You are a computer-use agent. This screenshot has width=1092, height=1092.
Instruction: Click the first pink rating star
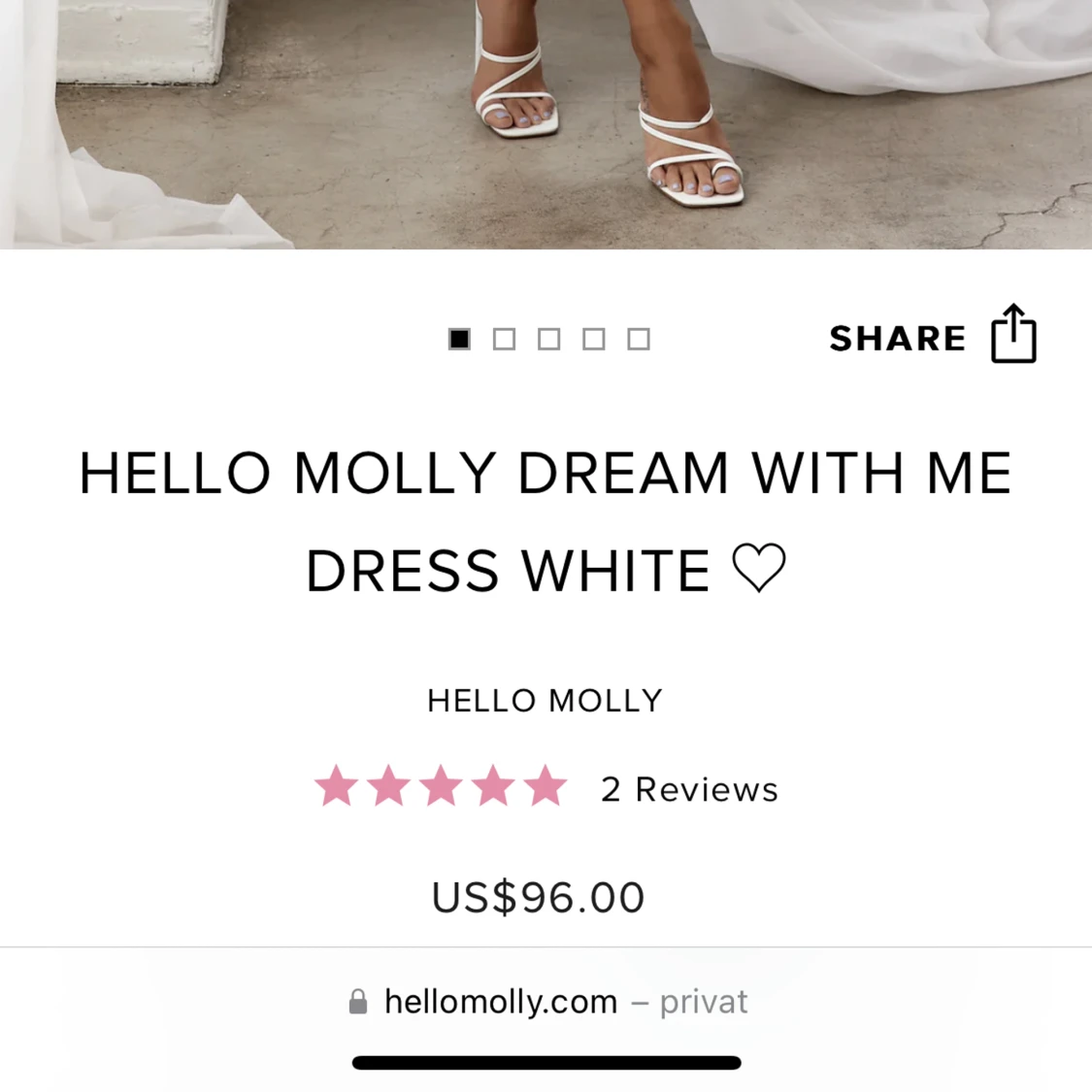[x=337, y=786]
